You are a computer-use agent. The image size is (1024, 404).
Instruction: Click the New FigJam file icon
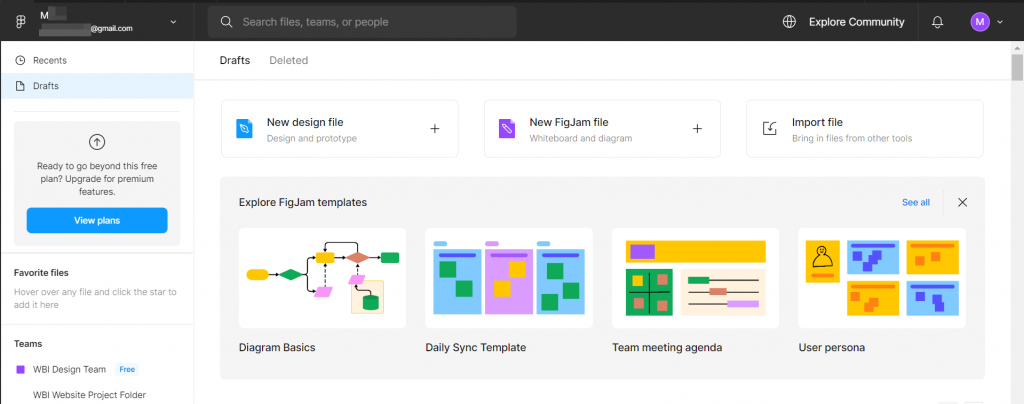pyautogui.click(x=507, y=128)
